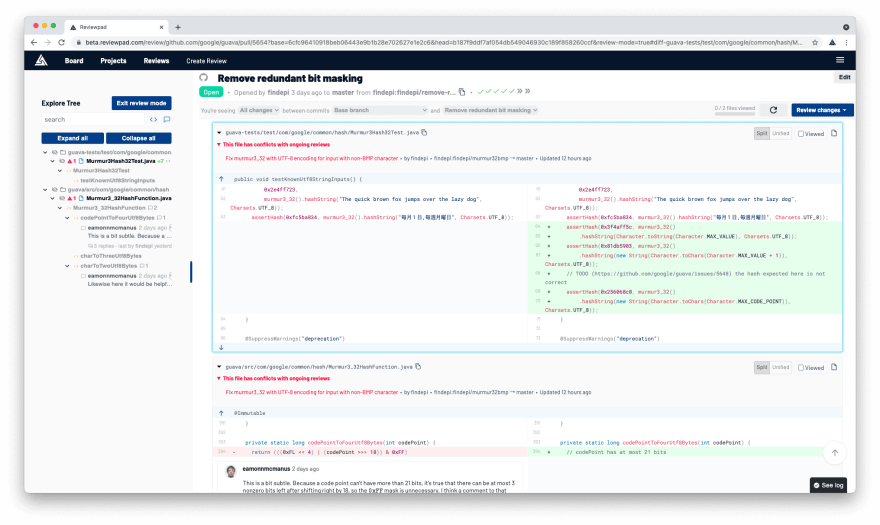Click the bookmark star in the address bar
Image resolution: width=880 pixels, height=525 pixels.
point(815,42)
